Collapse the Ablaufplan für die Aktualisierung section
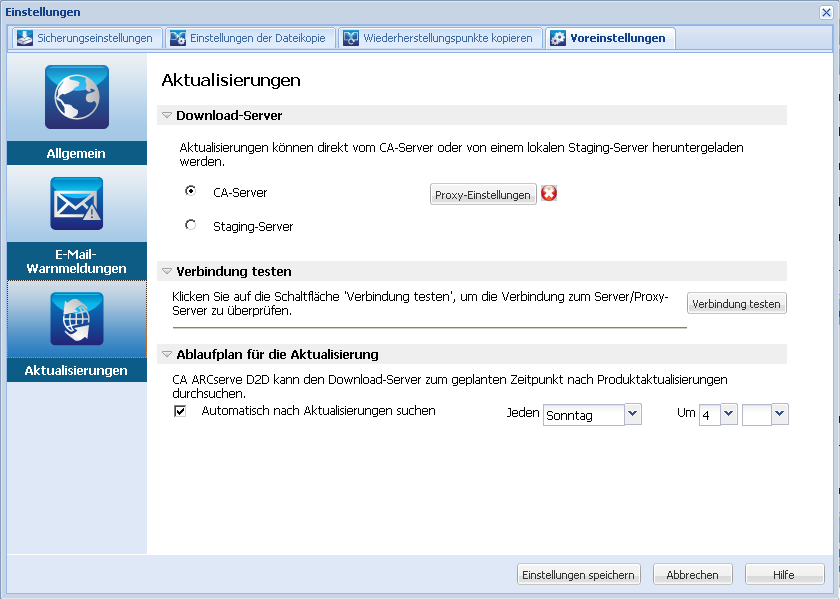The width and height of the screenshot is (840, 599). pos(167,354)
